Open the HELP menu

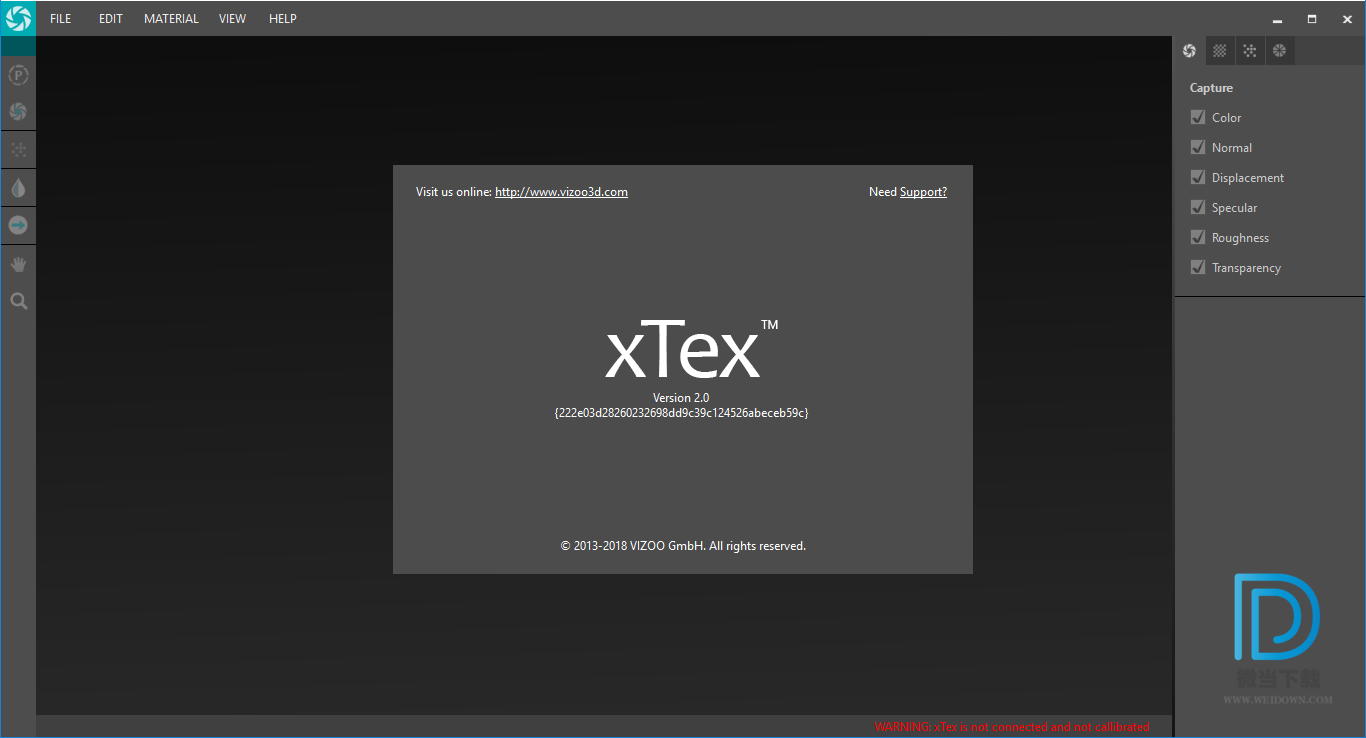283,19
